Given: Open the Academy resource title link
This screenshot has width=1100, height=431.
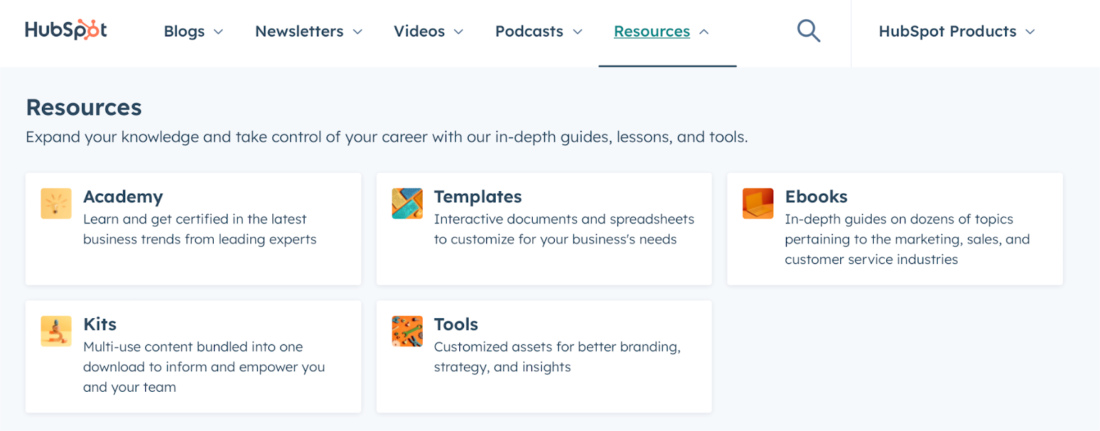Looking at the screenshot, I should 123,197.
